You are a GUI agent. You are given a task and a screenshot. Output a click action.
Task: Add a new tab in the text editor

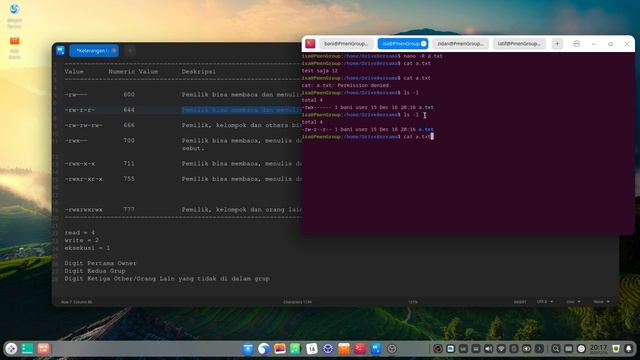pyautogui.click(x=130, y=51)
